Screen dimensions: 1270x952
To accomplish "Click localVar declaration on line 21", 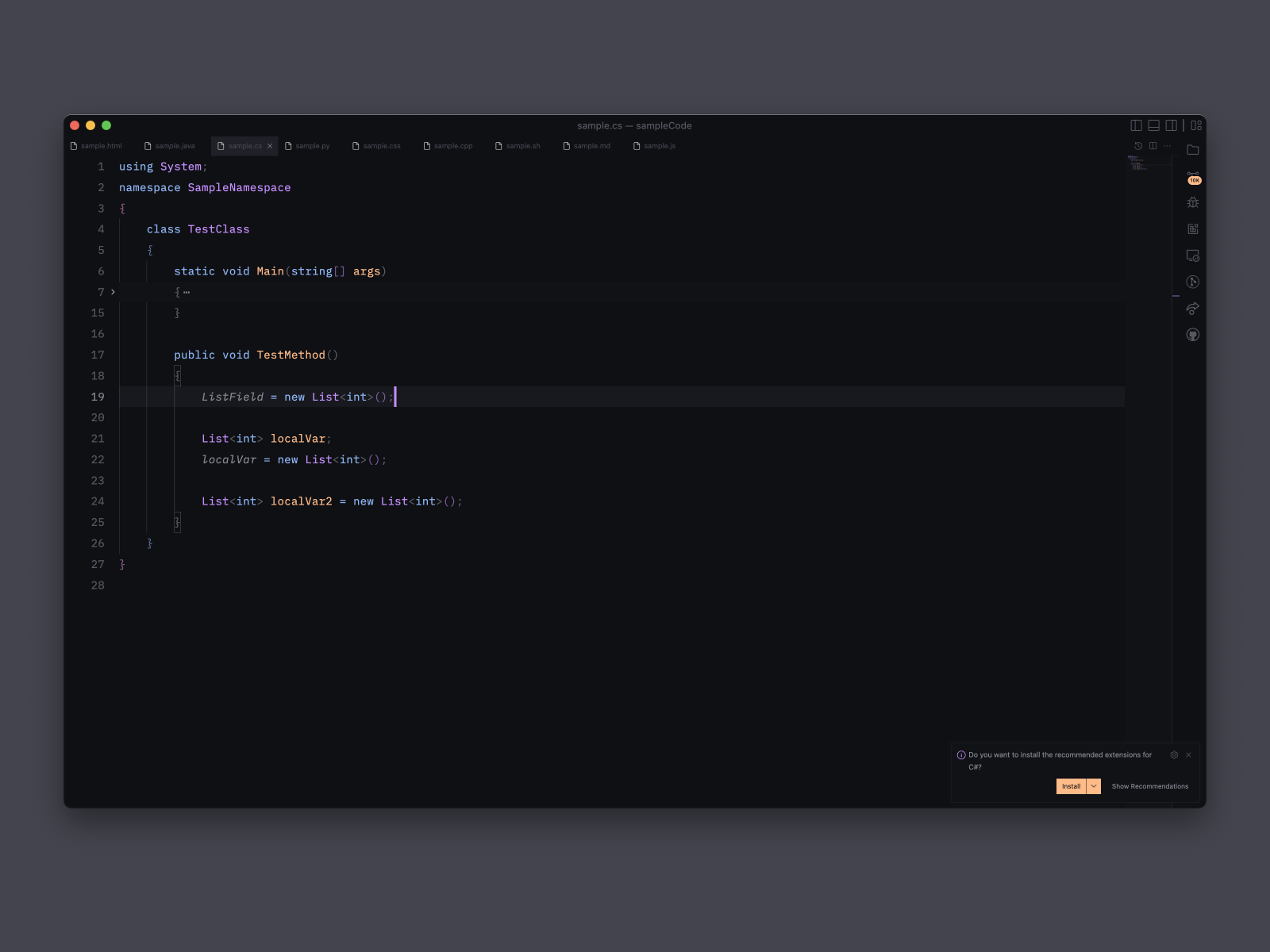I will pos(298,439).
